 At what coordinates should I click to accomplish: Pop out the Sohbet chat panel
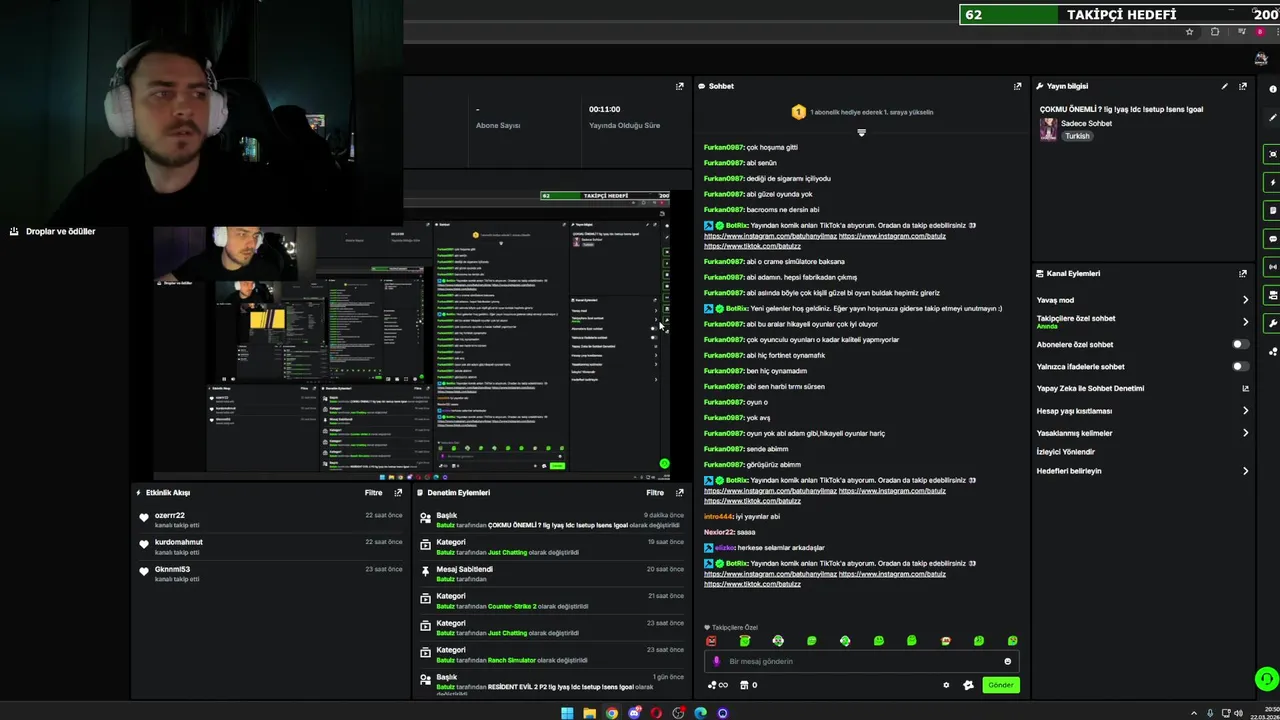point(1018,86)
